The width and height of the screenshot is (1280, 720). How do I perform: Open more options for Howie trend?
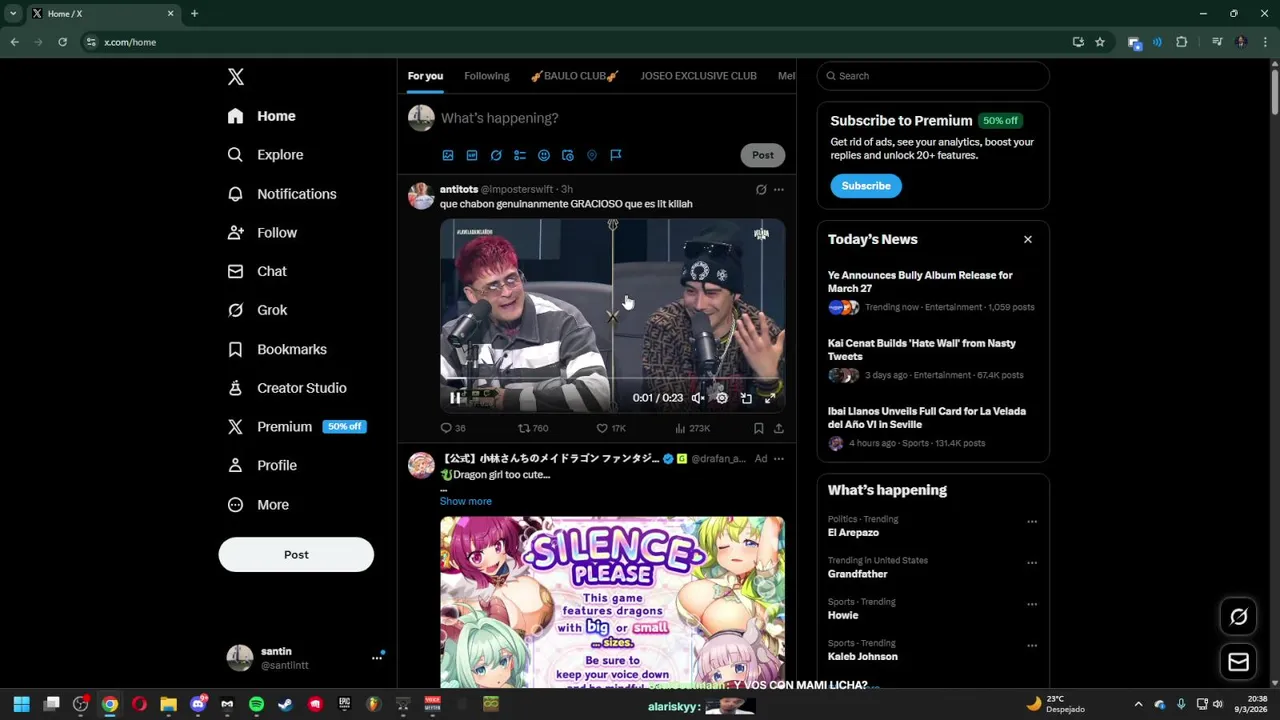[1032, 605]
